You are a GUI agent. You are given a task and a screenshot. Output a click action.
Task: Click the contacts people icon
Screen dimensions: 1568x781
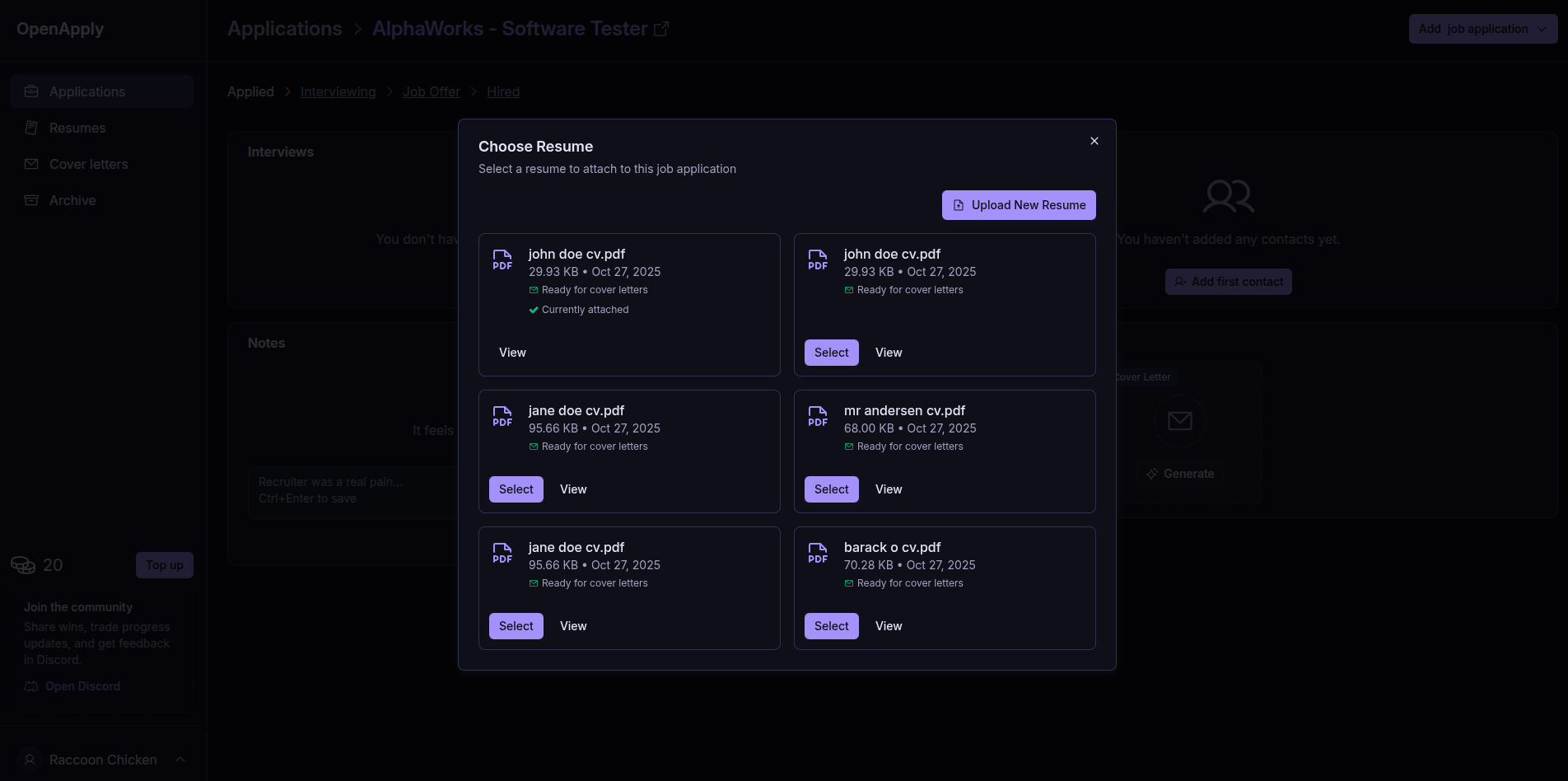pyautogui.click(x=1229, y=197)
